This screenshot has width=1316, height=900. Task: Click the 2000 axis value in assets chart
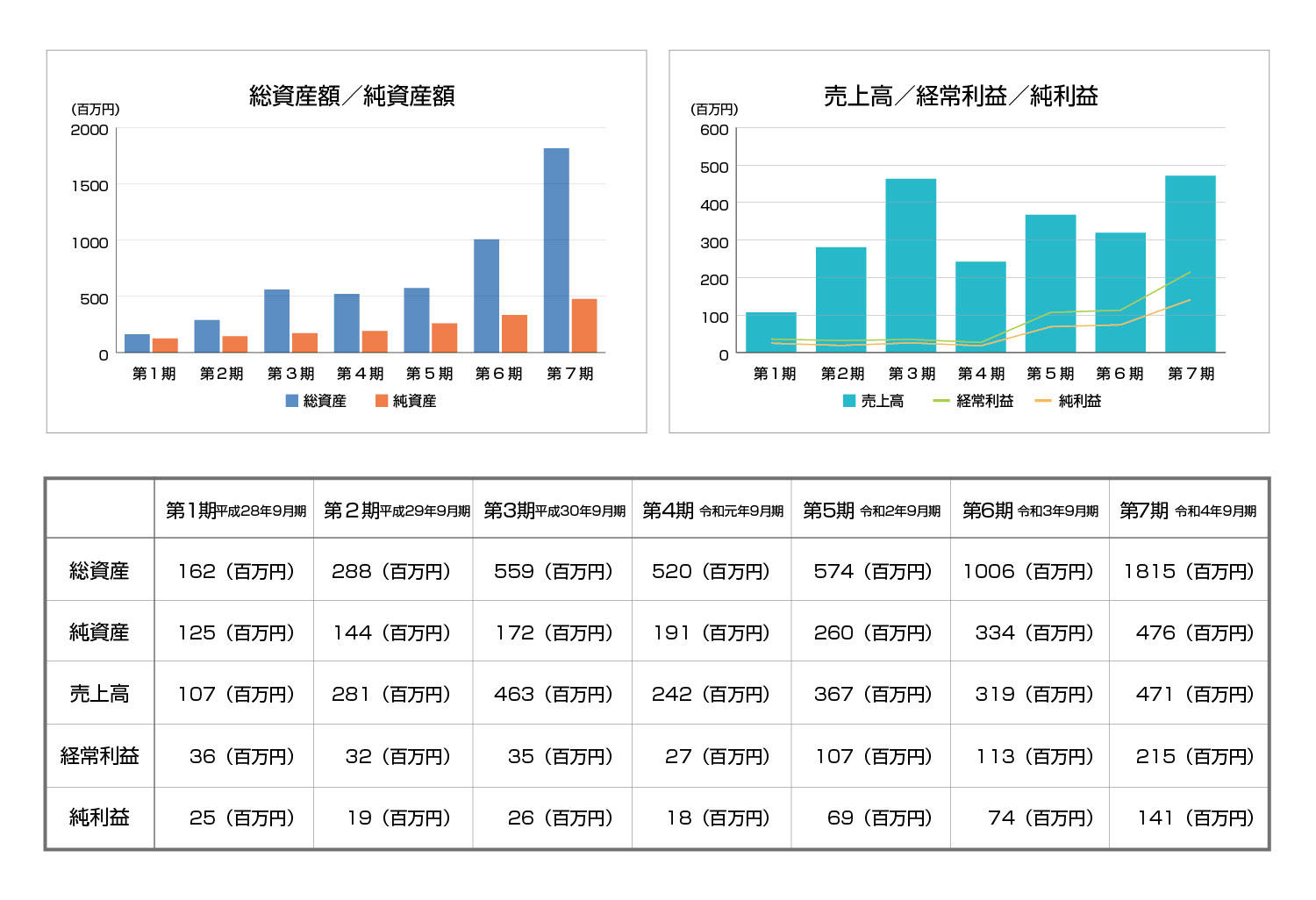click(89, 130)
